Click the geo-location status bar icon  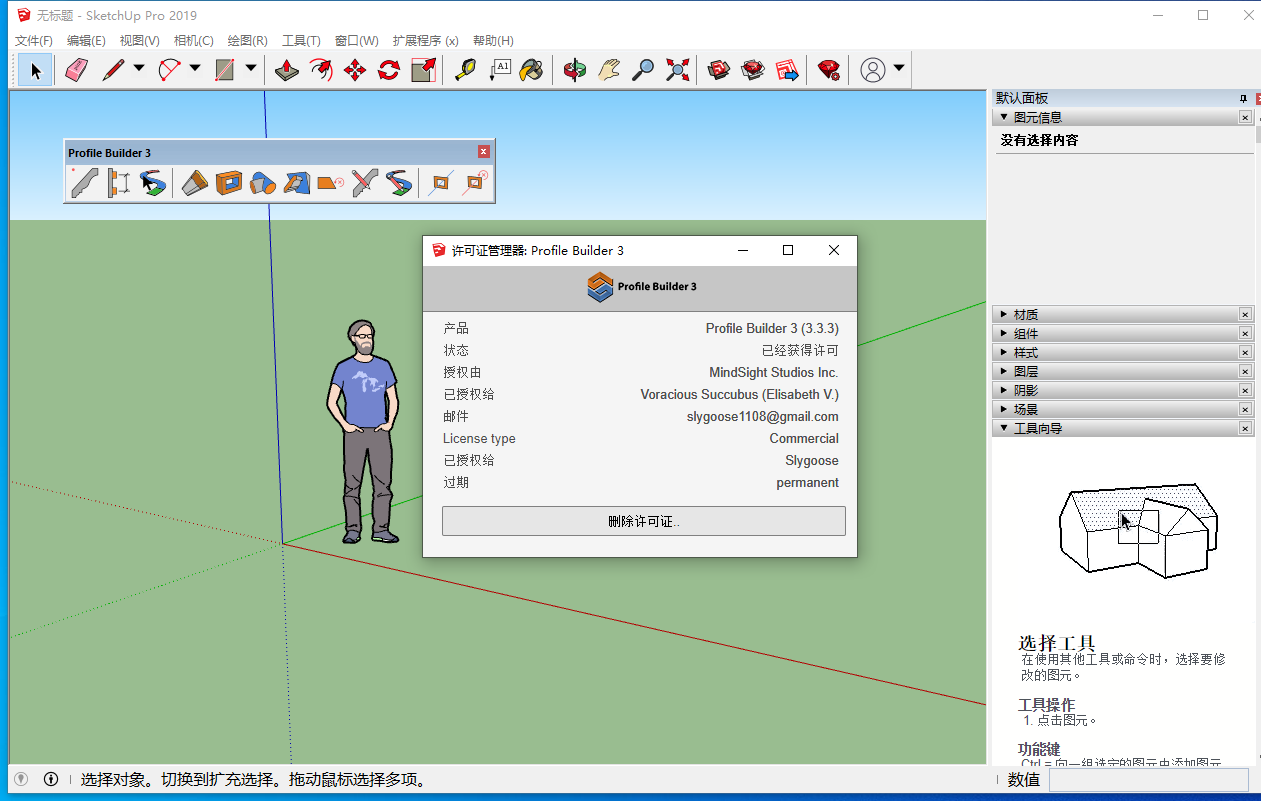click(x=21, y=779)
